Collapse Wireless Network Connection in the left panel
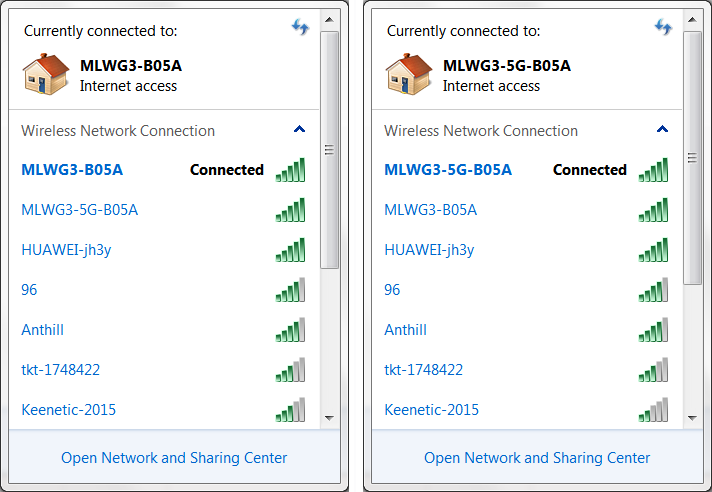The image size is (712, 492). click(x=299, y=130)
